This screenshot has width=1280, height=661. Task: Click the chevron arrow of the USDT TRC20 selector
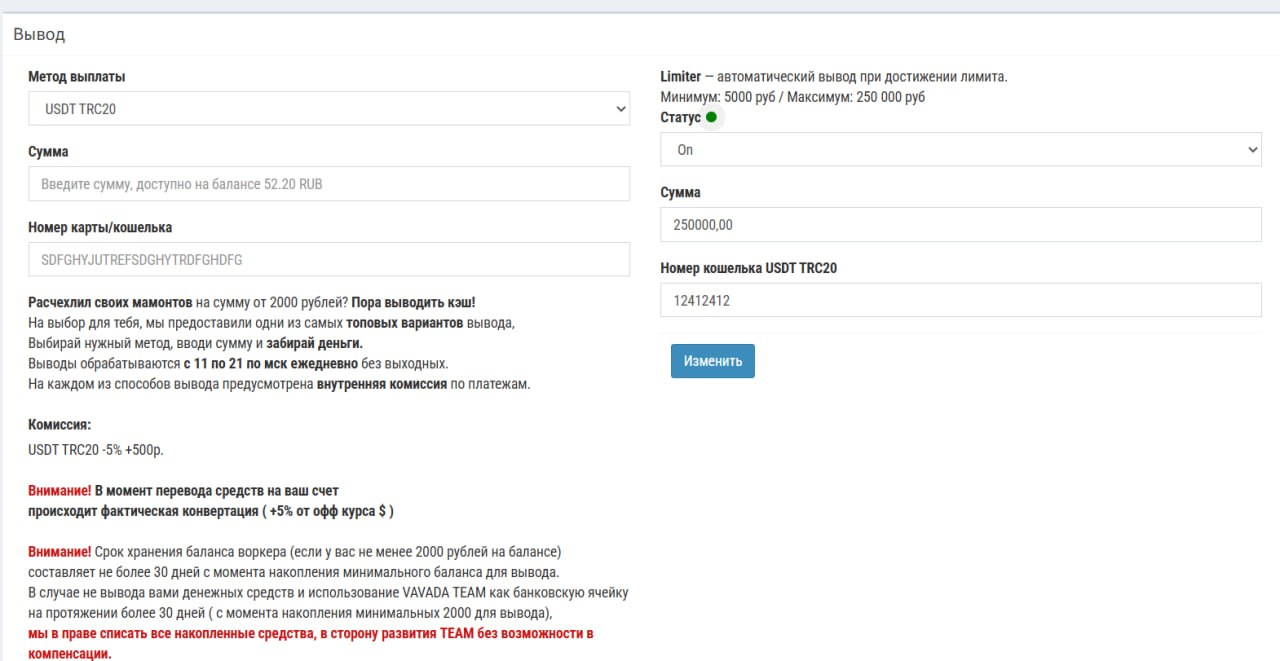click(x=620, y=108)
